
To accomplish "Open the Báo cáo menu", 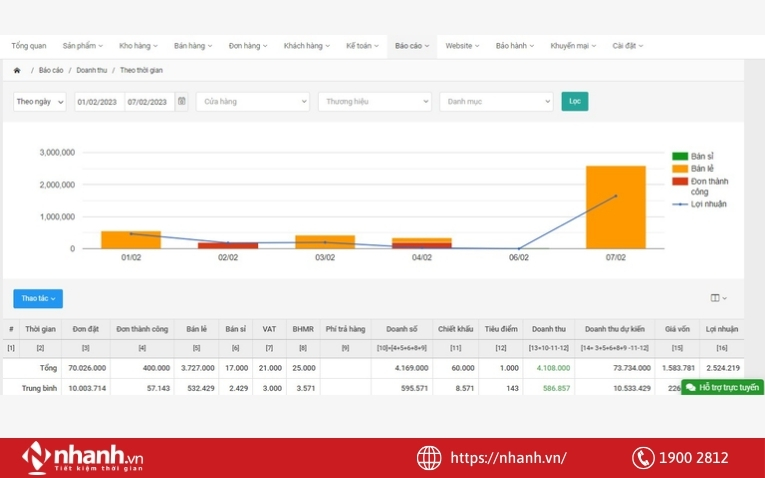I will click(x=411, y=46).
